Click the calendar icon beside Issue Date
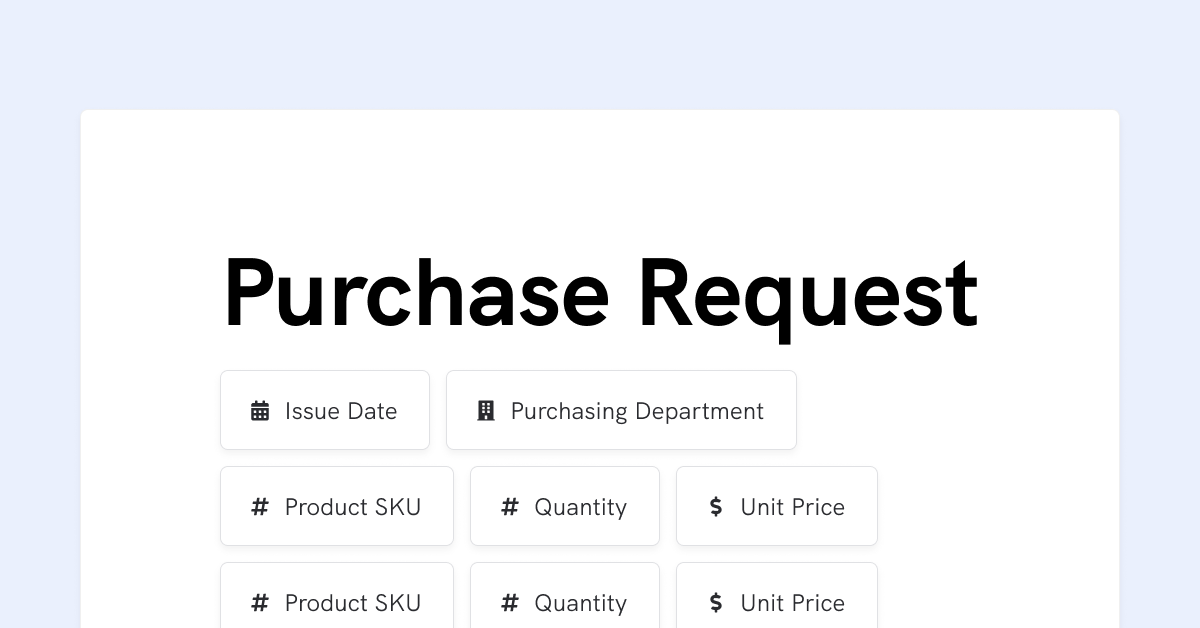The image size is (1200, 628). (x=260, y=411)
